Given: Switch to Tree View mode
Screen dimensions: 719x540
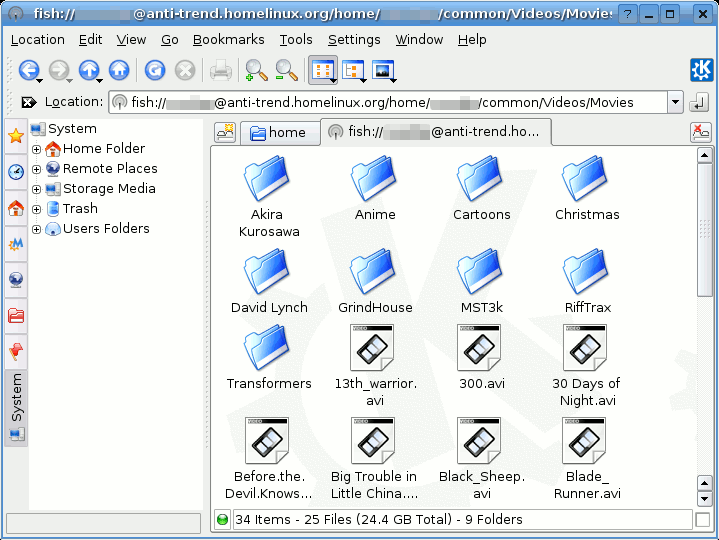Looking at the screenshot, I should pyautogui.click(x=352, y=70).
